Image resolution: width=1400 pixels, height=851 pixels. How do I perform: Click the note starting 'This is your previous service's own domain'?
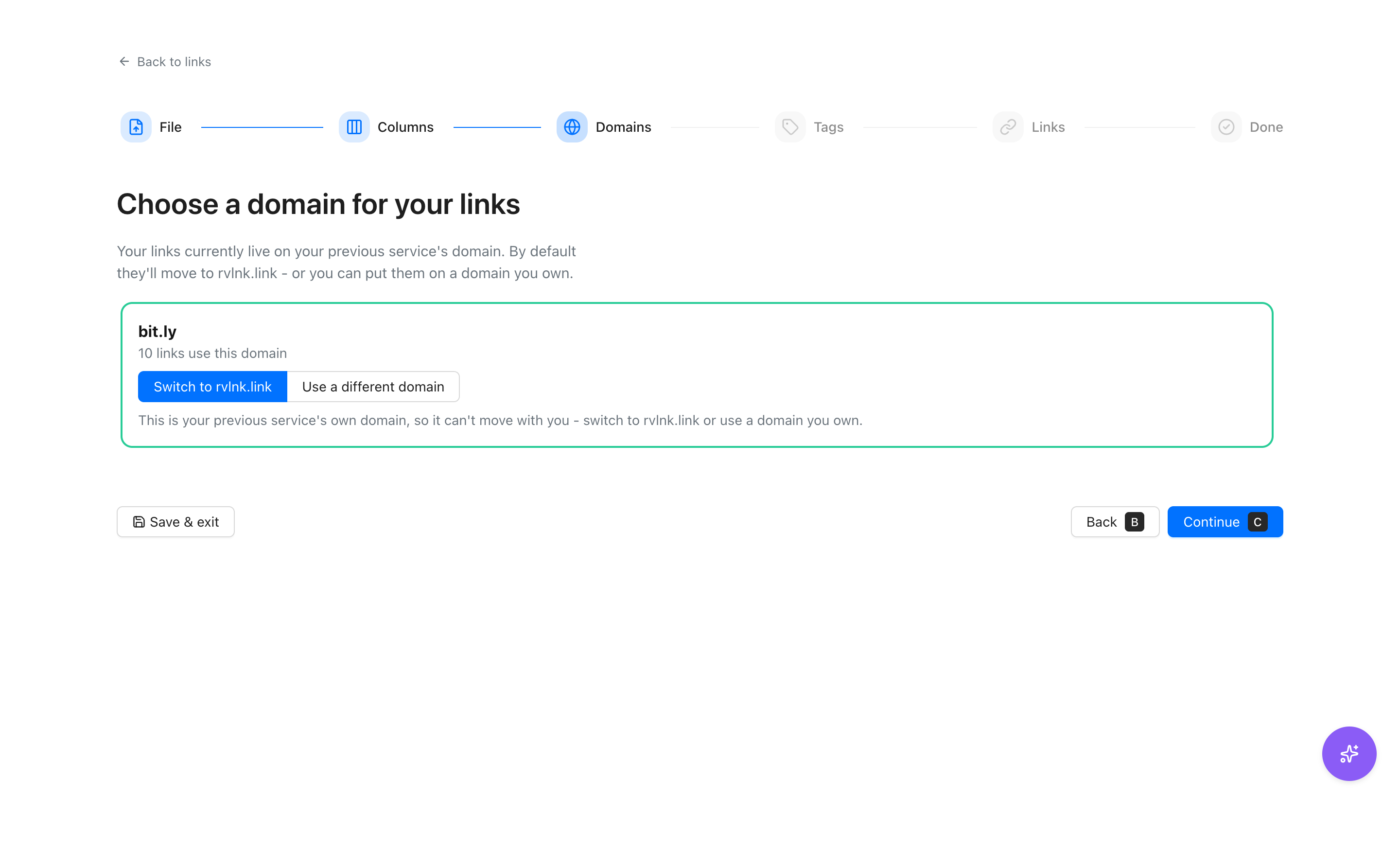click(x=500, y=420)
